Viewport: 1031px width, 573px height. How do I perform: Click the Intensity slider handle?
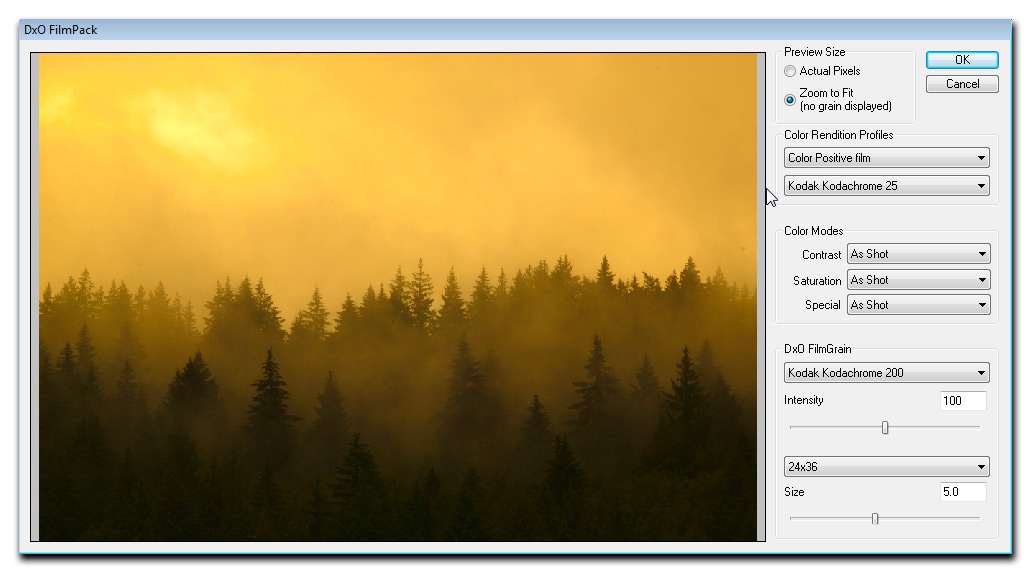coord(885,428)
